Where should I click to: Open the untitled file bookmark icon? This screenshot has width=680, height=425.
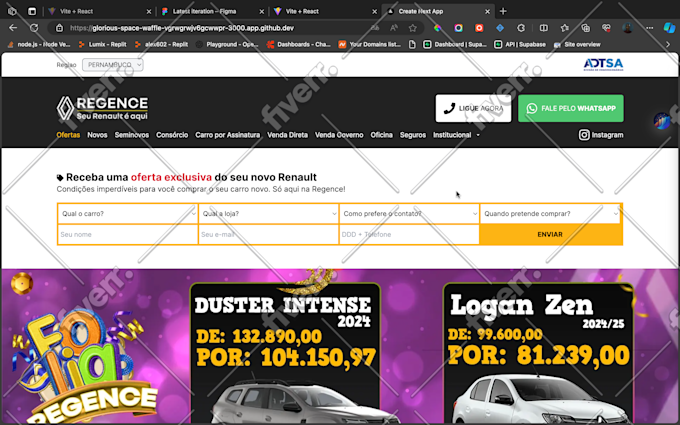click(412, 44)
